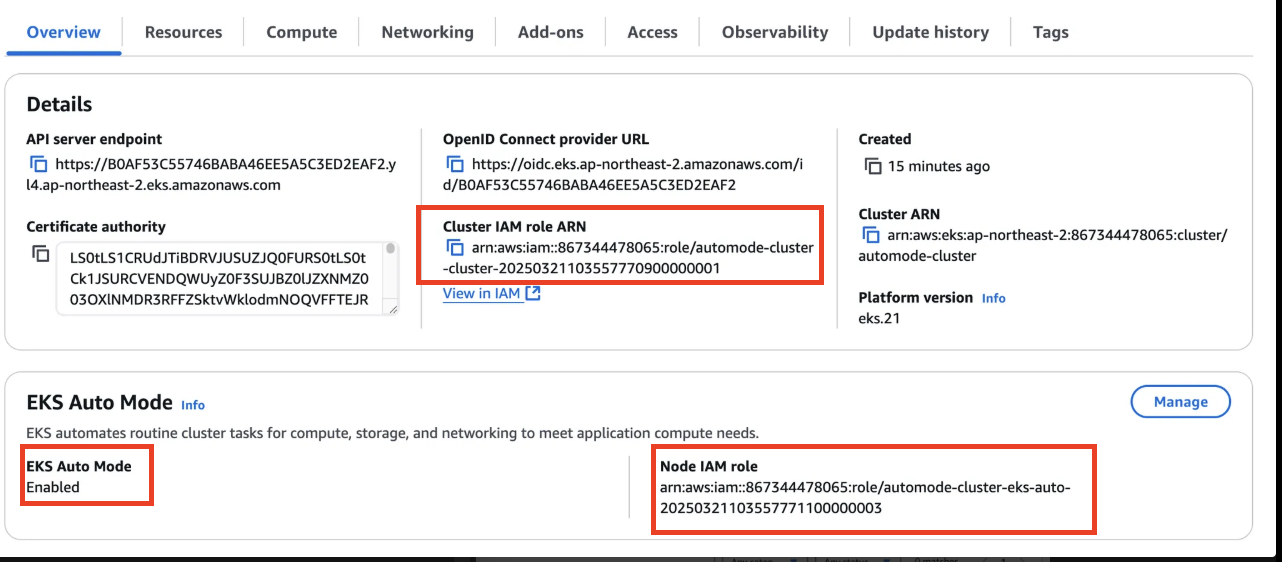The width and height of the screenshot is (1282, 562).
Task: Click the resize handle of certificate authority box
Action: coord(392,309)
